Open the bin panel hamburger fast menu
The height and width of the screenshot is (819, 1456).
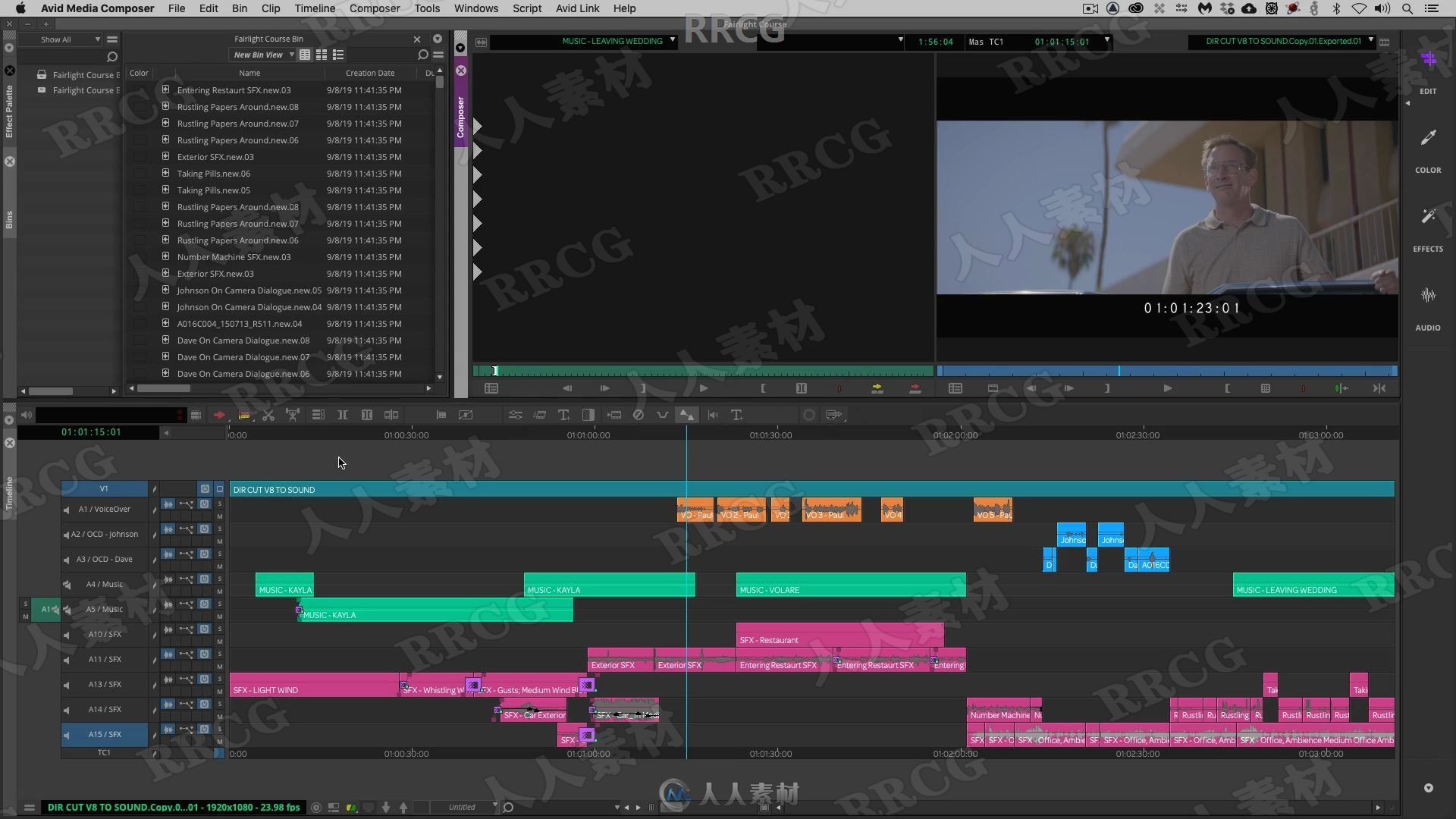pos(438,55)
